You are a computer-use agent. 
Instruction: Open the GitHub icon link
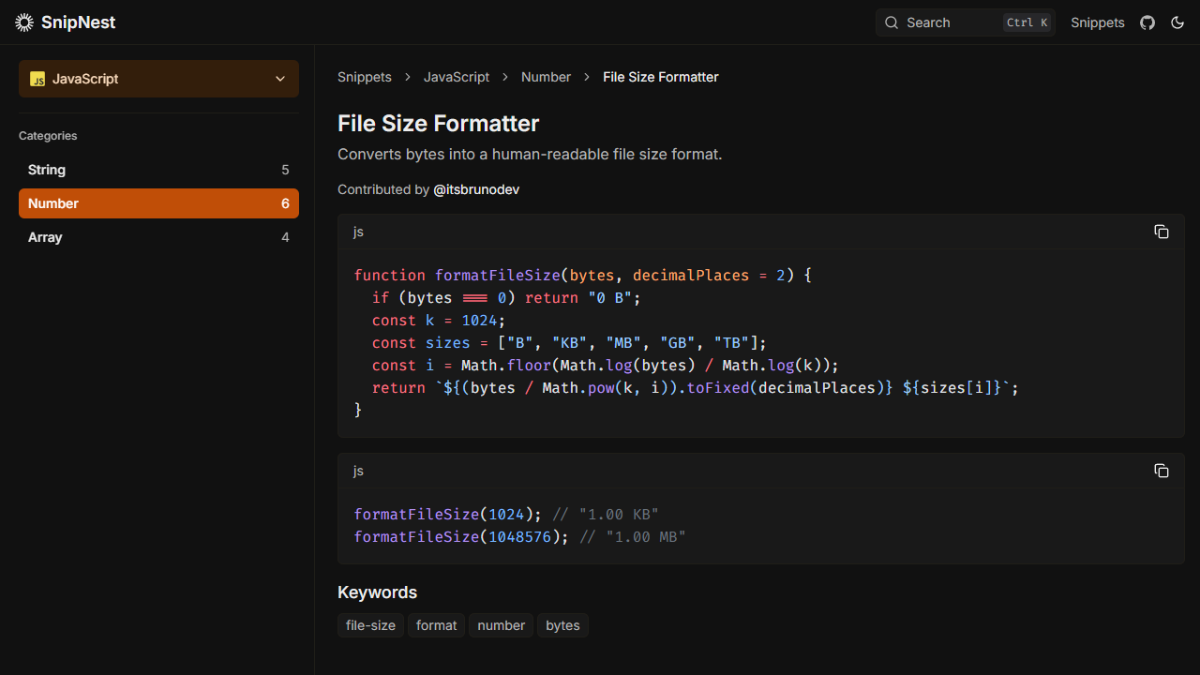[1147, 22]
